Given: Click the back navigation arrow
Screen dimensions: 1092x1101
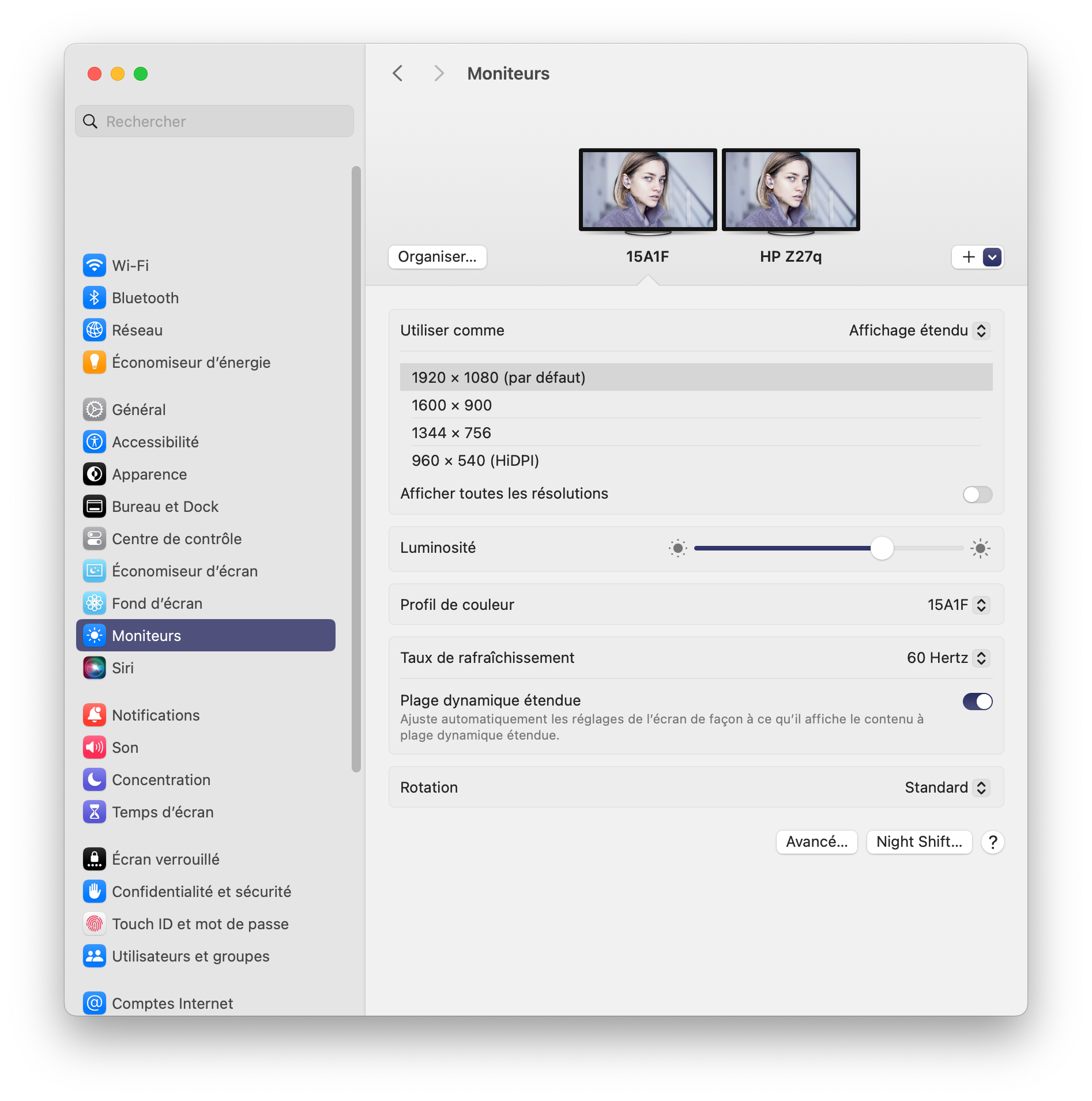Looking at the screenshot, I should click(x=397, y=73).
